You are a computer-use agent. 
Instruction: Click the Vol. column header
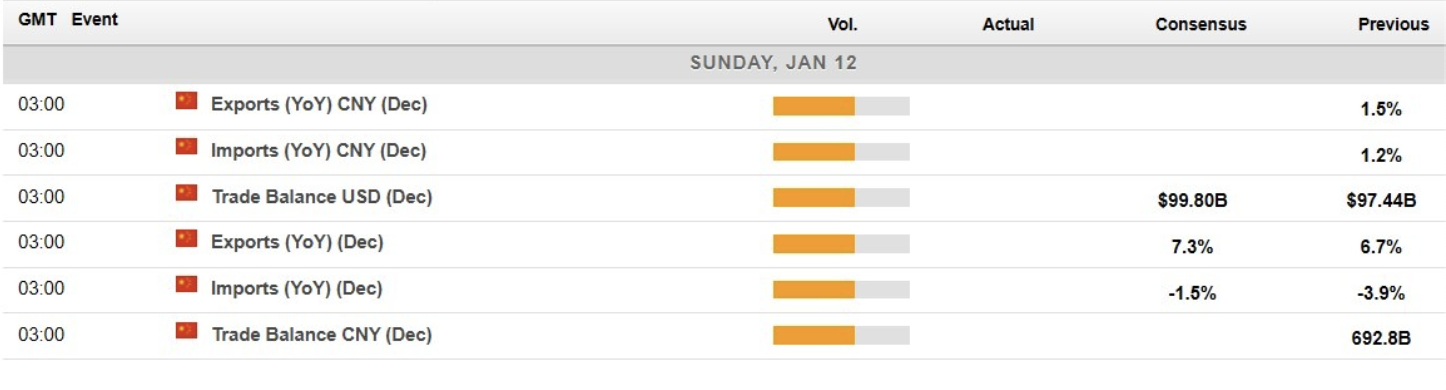842,24
